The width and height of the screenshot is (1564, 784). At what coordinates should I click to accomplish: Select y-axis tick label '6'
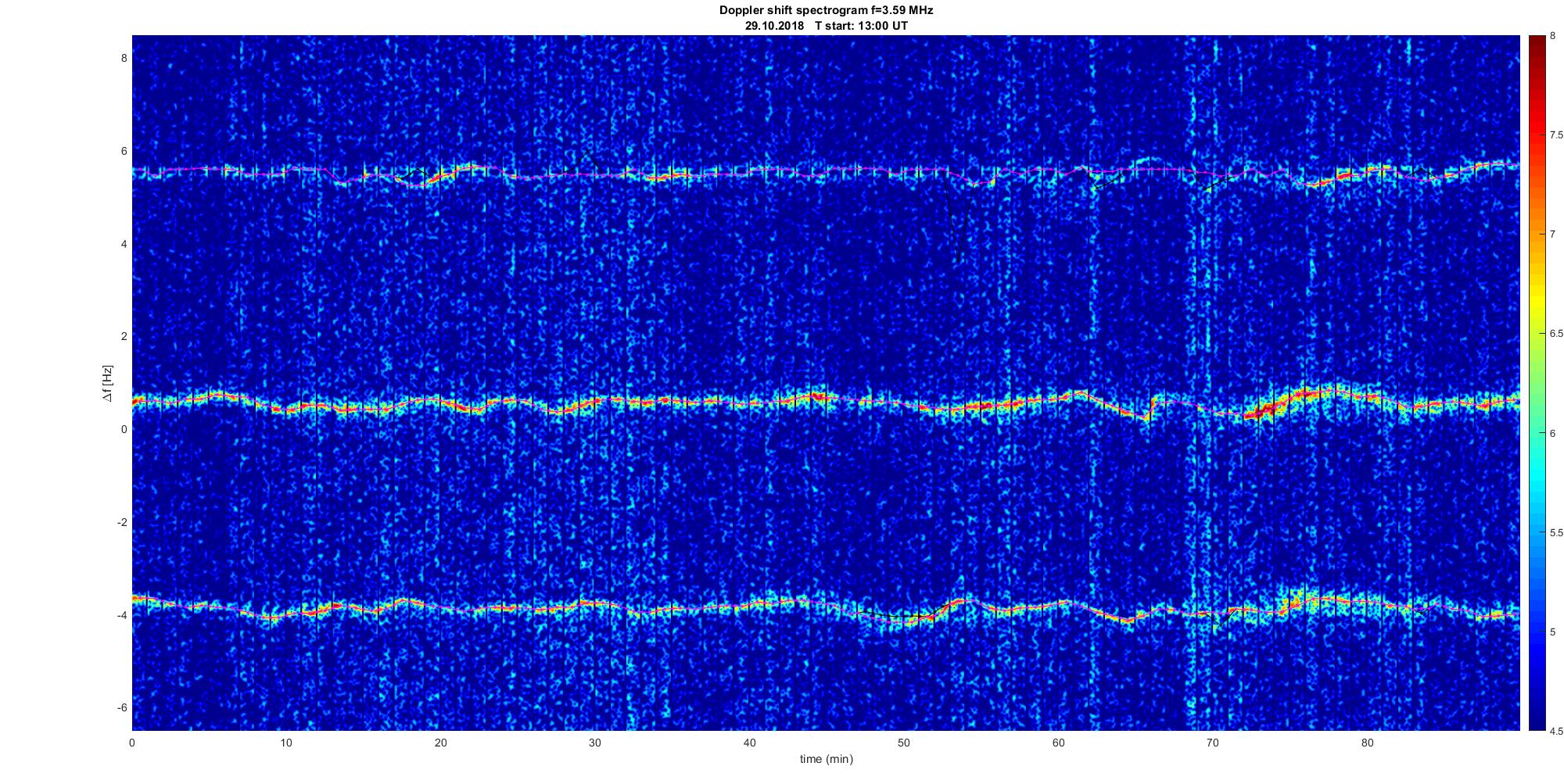[124, 151]
